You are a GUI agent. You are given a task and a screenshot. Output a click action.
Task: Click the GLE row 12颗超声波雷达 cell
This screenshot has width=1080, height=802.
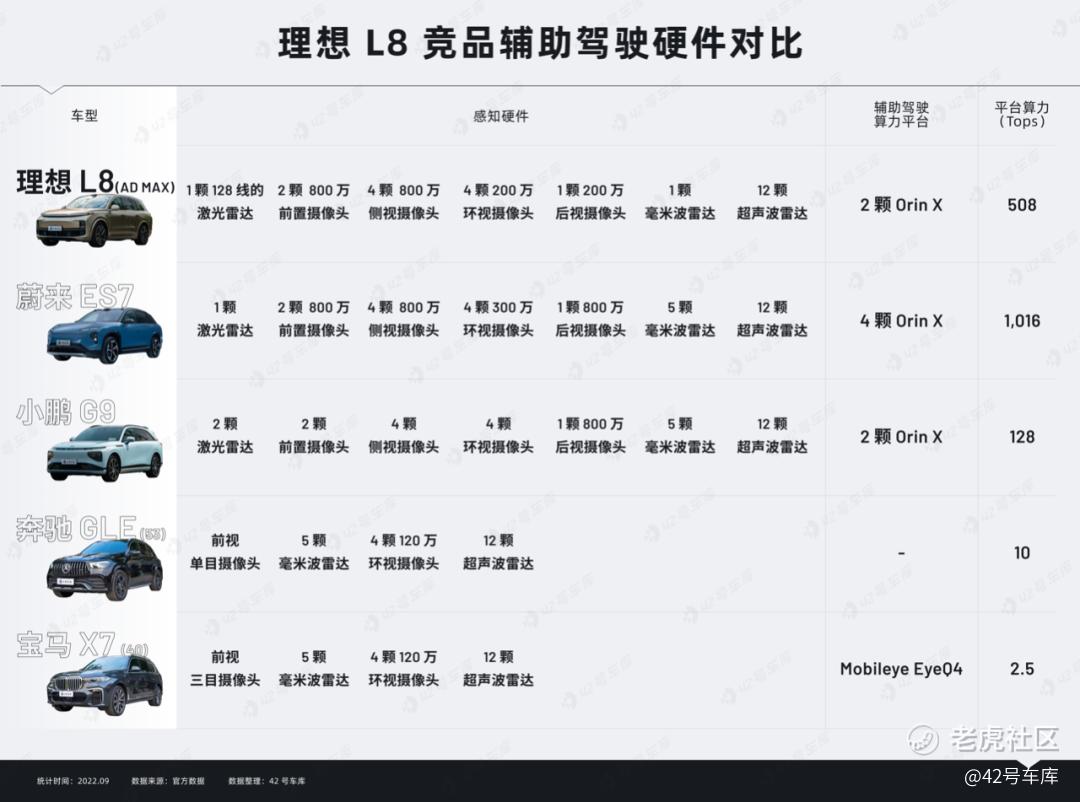point(498,551)
